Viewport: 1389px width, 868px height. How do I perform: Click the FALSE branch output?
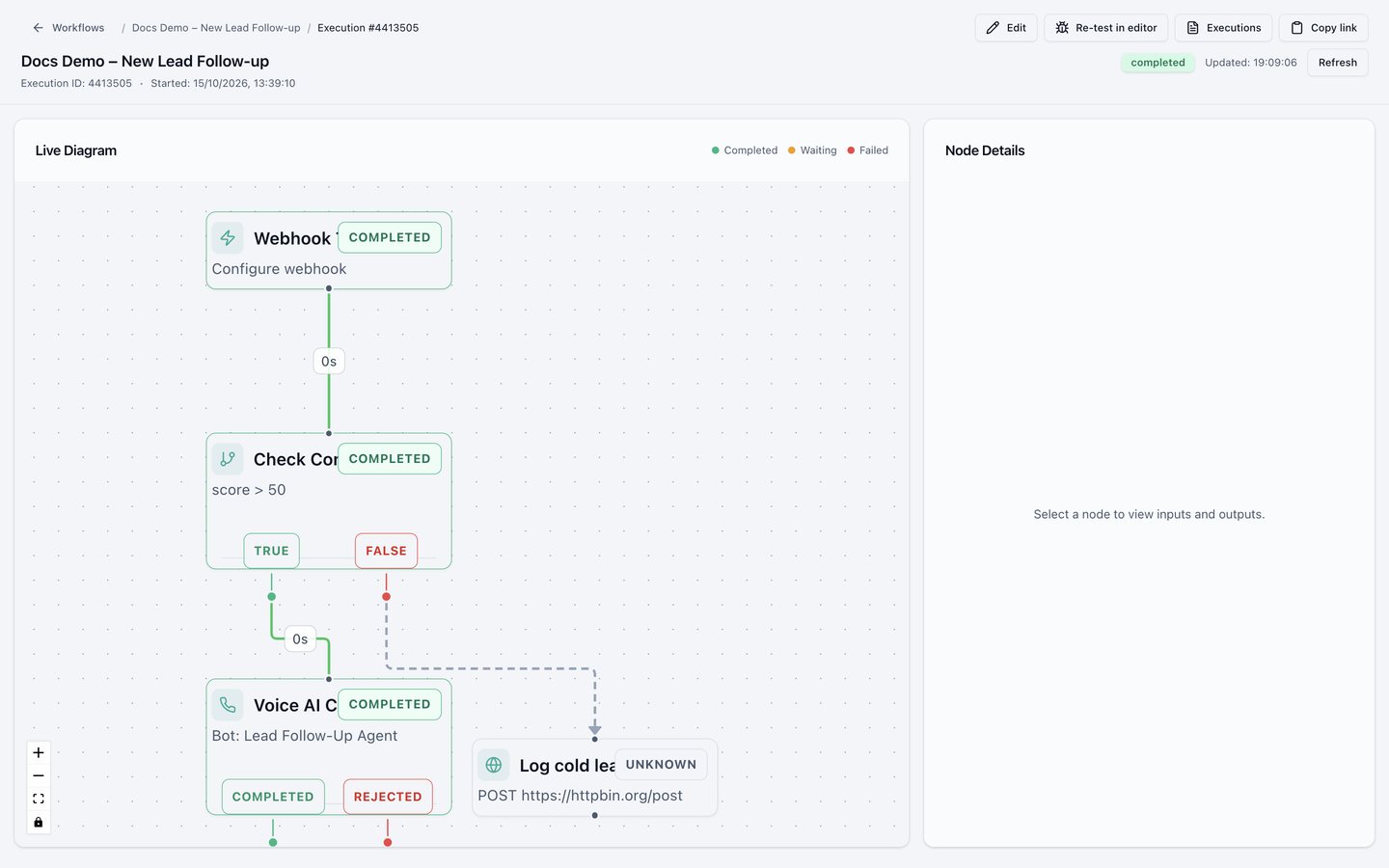386,551
